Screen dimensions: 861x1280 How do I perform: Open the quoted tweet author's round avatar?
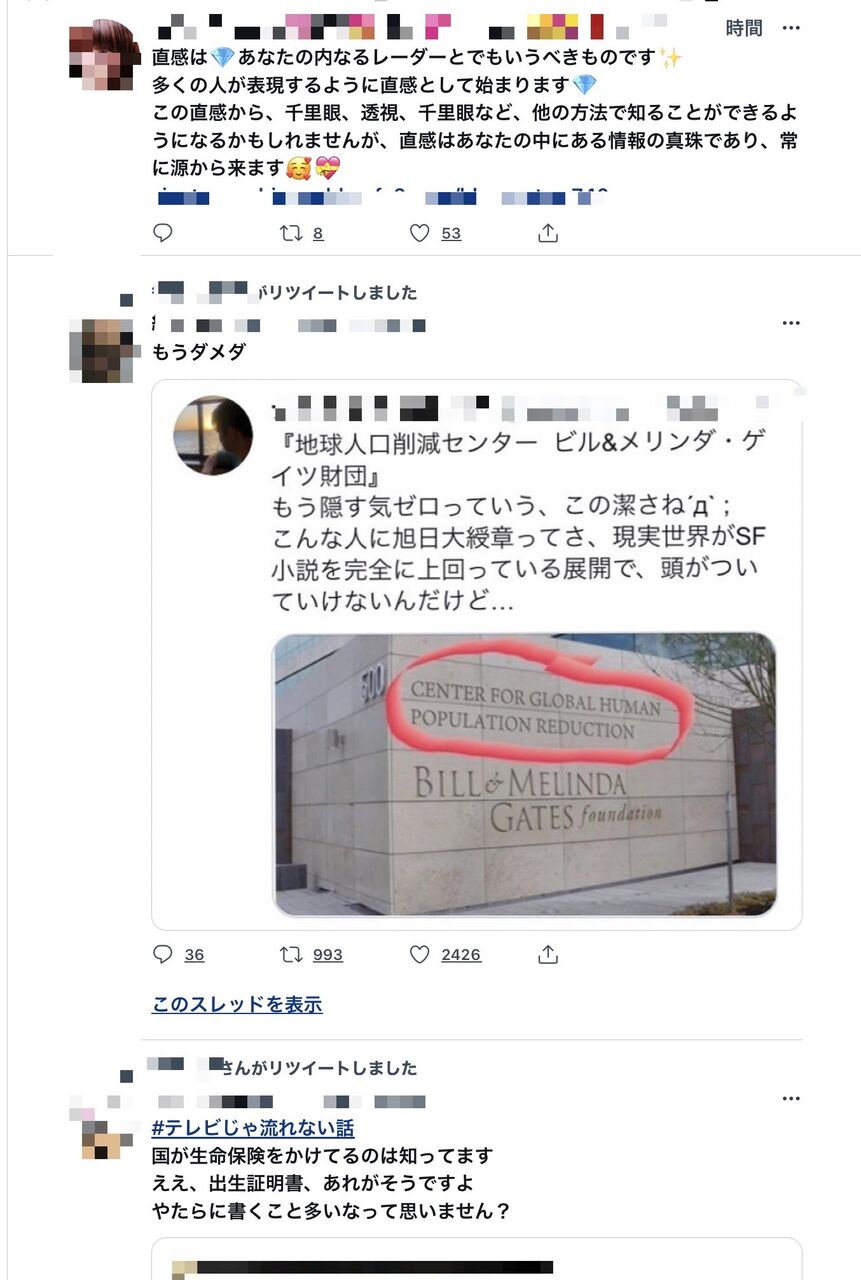tap(213, 435)
